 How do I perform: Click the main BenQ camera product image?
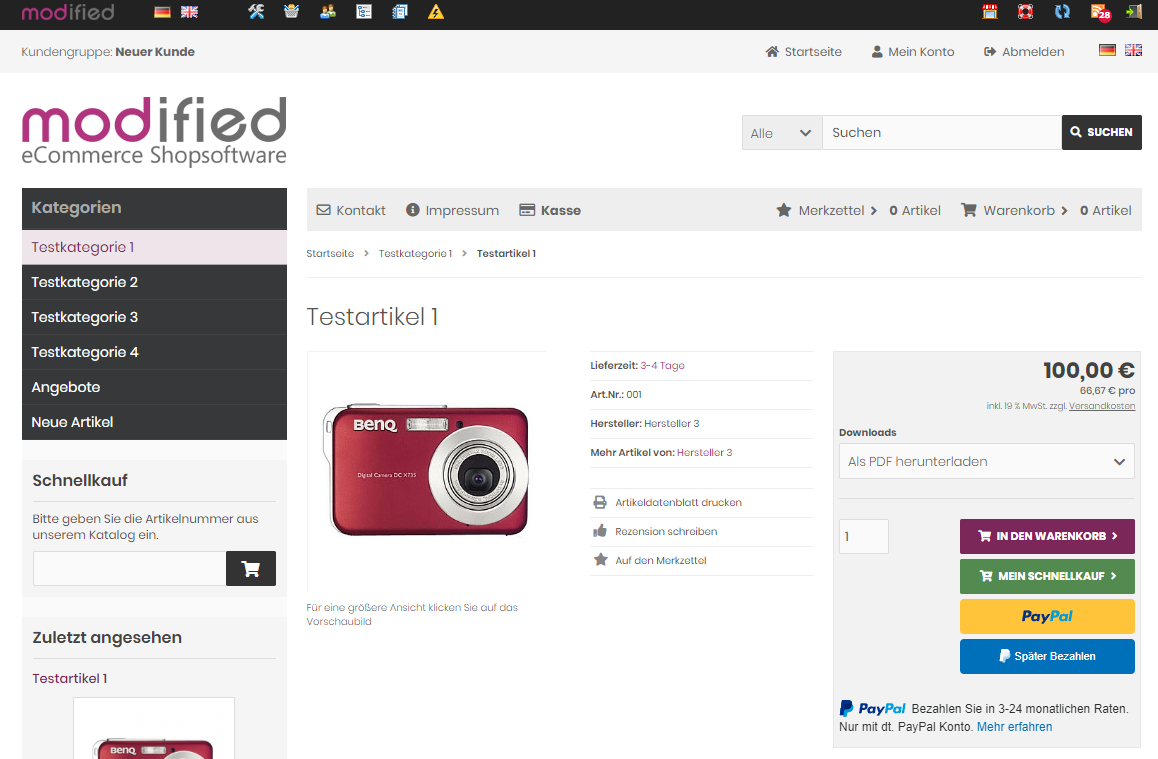(x=427, y=470)
